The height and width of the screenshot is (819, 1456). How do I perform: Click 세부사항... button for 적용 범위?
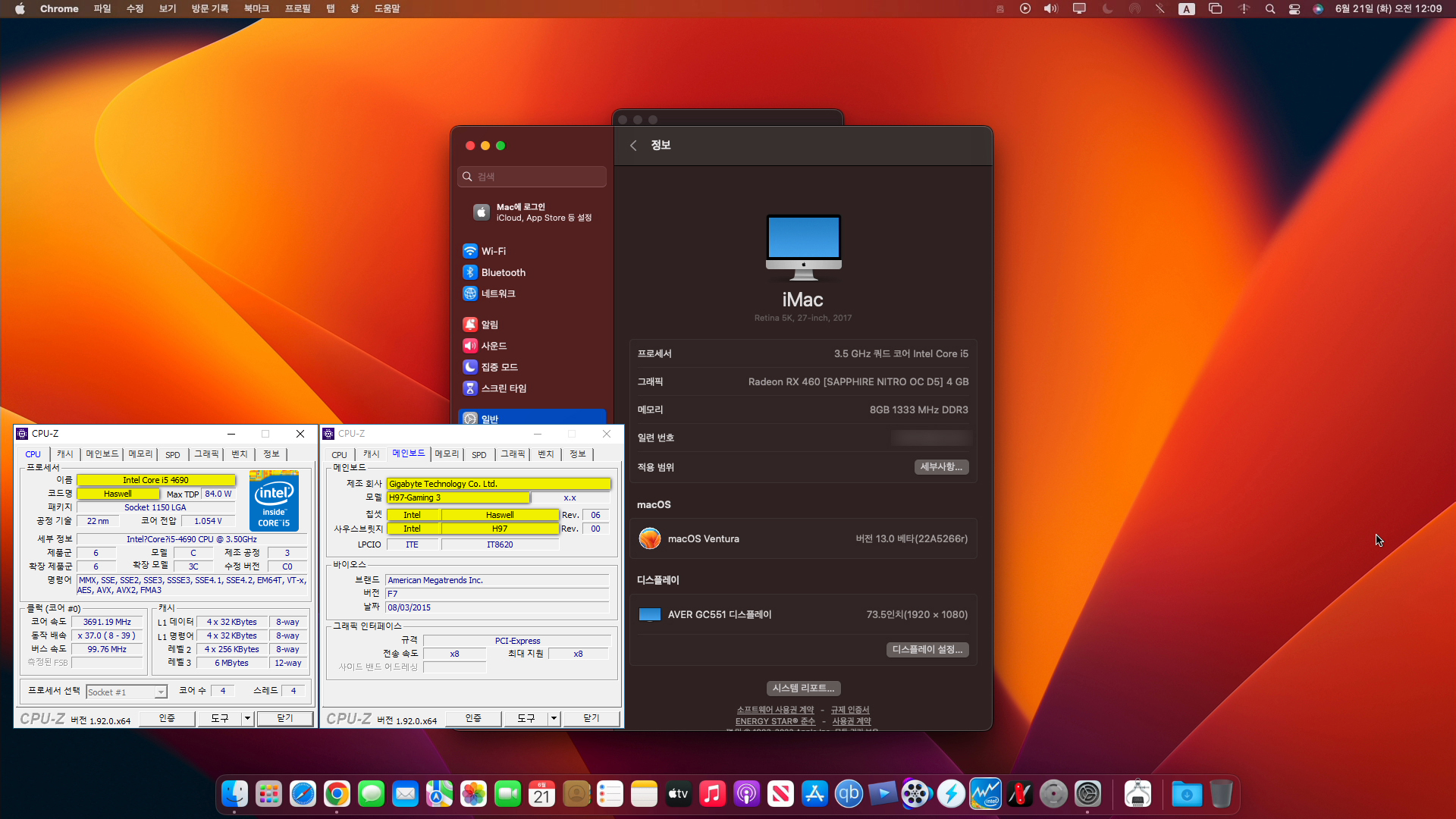tap(941, 467)
